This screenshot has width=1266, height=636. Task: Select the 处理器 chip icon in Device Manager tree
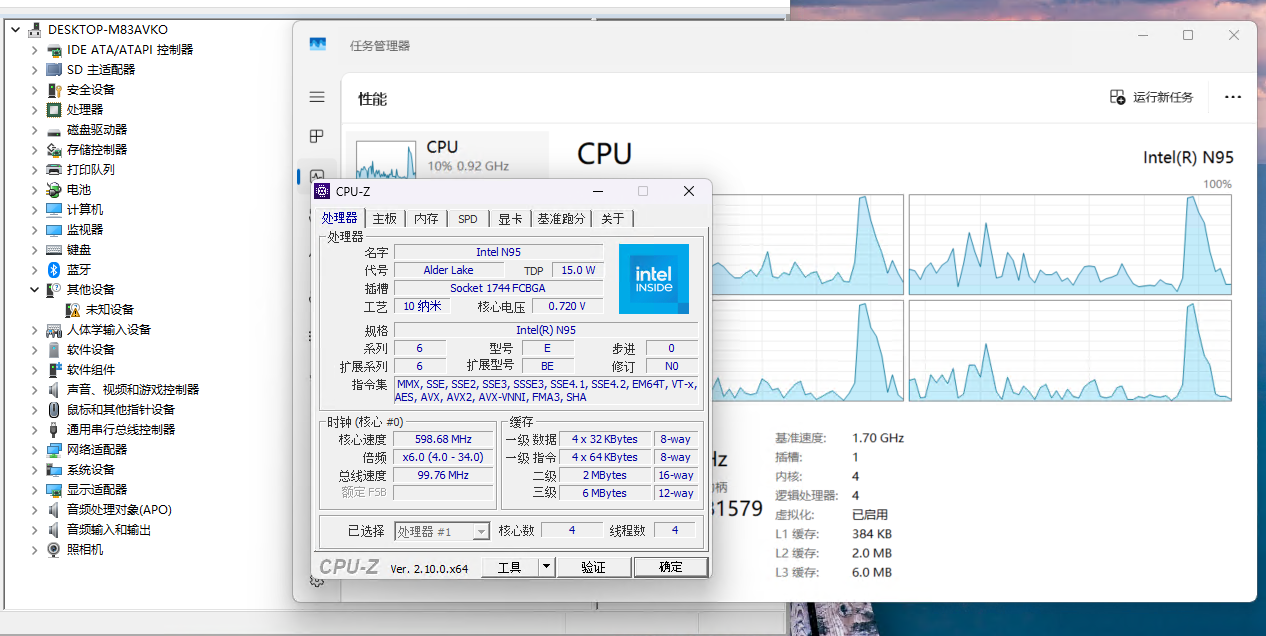pos(54,109)
